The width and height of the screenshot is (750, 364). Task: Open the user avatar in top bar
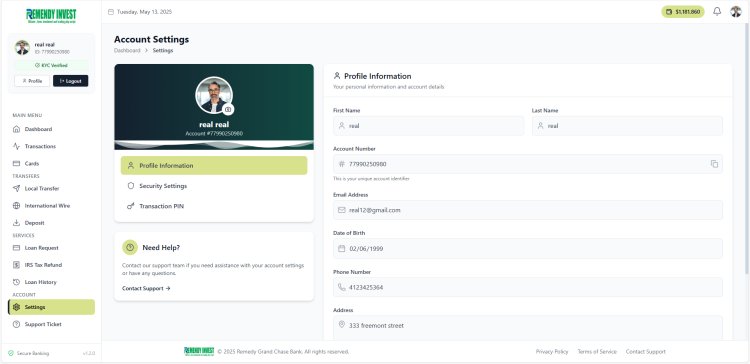[736, 11]
